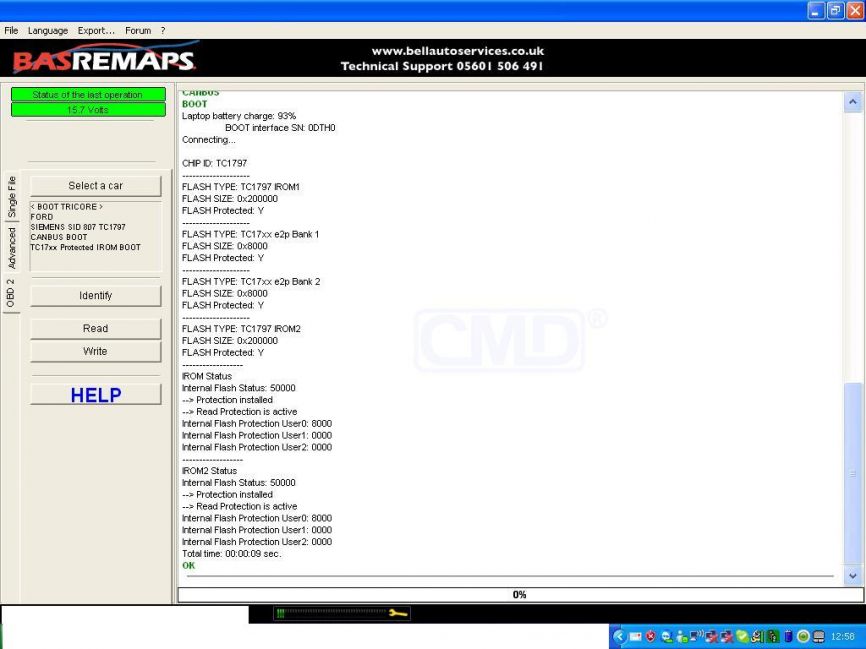This screenshot has width=866, height=649.
Task: Click the green 'OK' result text
Action: tap(188, 566)
